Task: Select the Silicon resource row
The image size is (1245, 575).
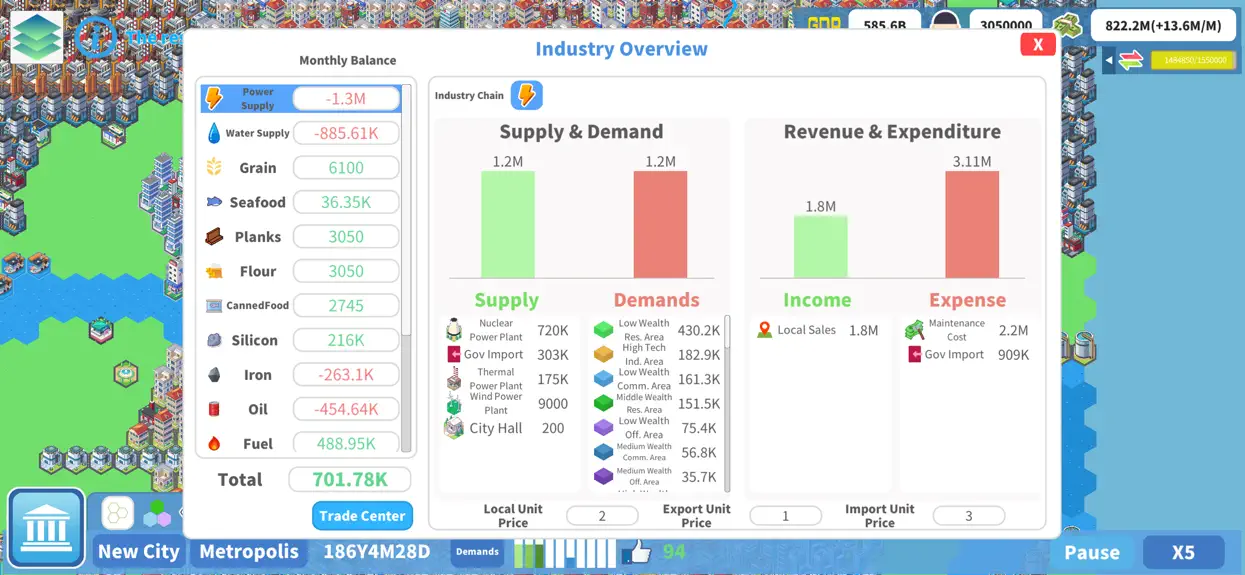Action: coord(301,340)
